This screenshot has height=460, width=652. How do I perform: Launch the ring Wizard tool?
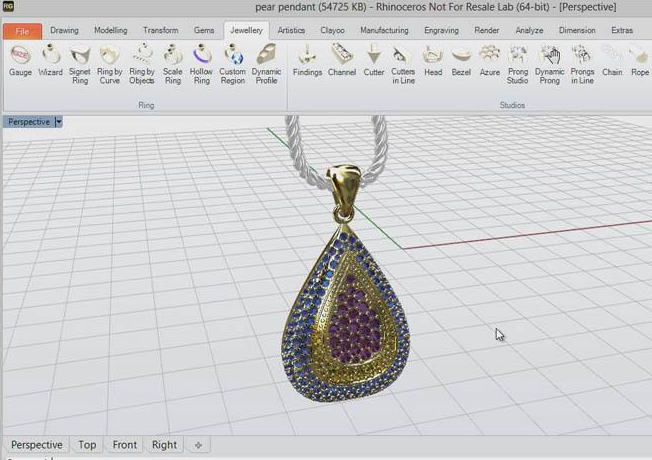pyautogui.click(x=50, y=61)
